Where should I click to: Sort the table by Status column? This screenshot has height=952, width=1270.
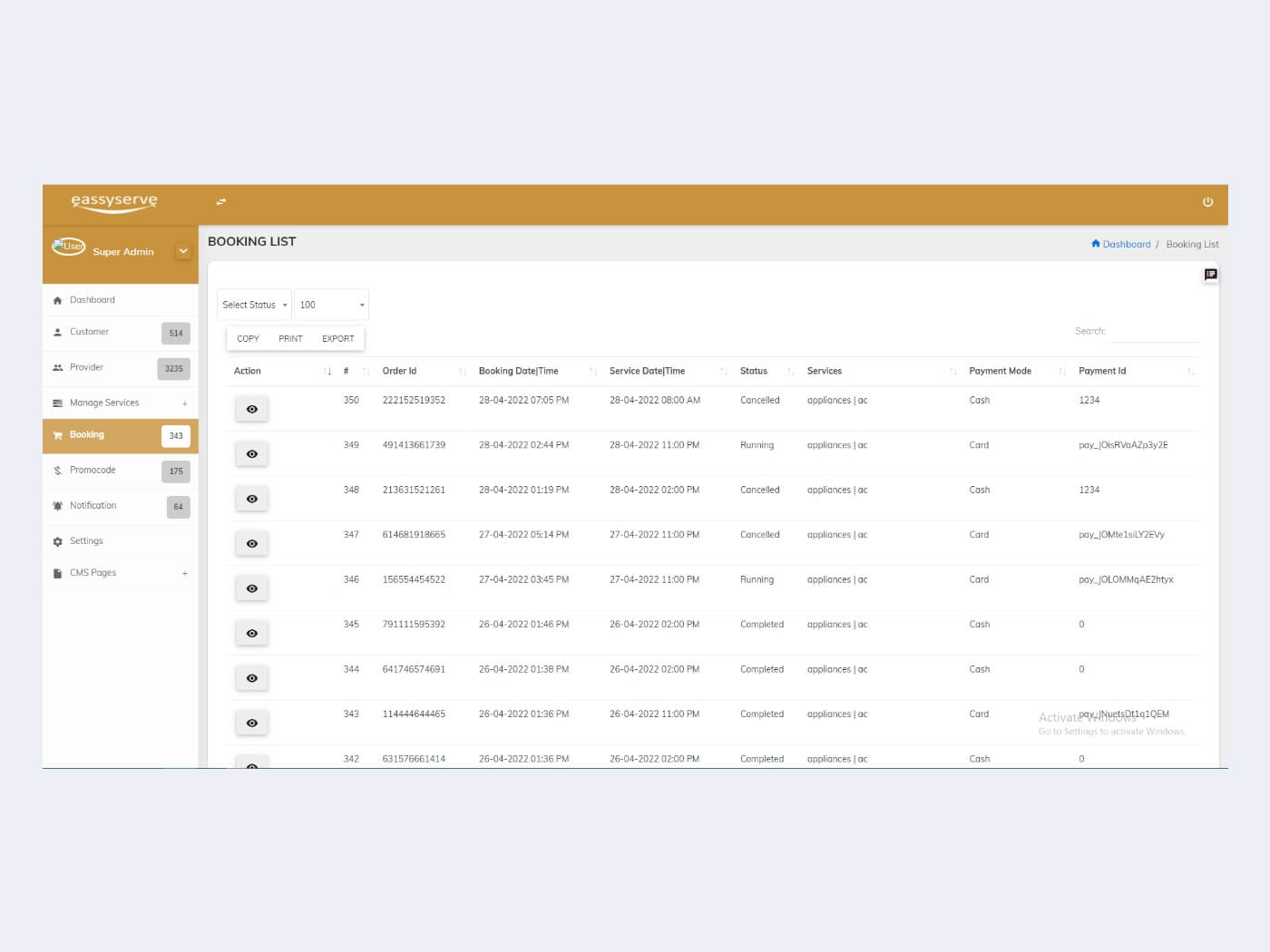754,372
